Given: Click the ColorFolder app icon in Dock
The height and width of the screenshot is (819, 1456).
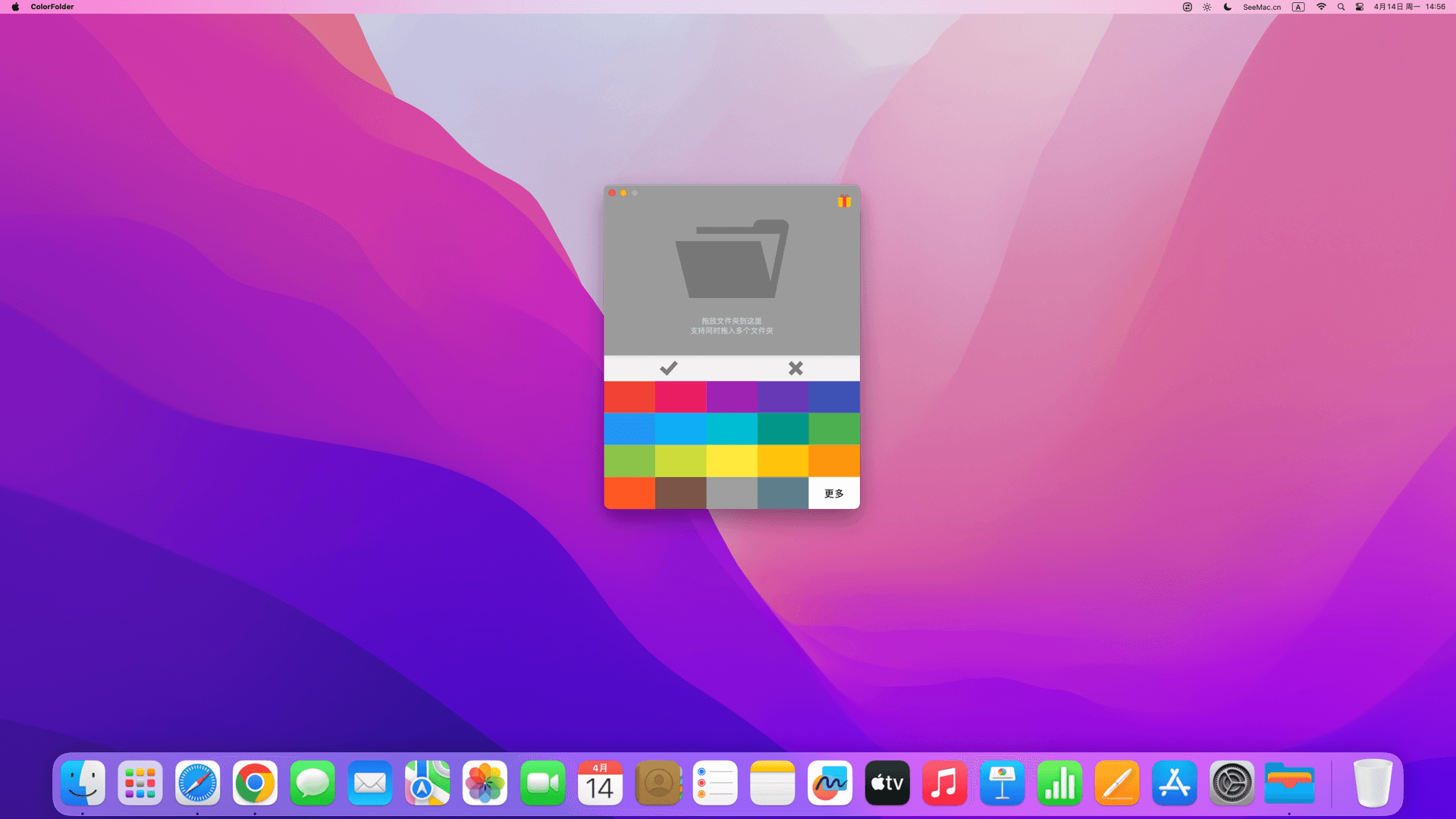Looking at the screenshot, I should [1289, 783].
